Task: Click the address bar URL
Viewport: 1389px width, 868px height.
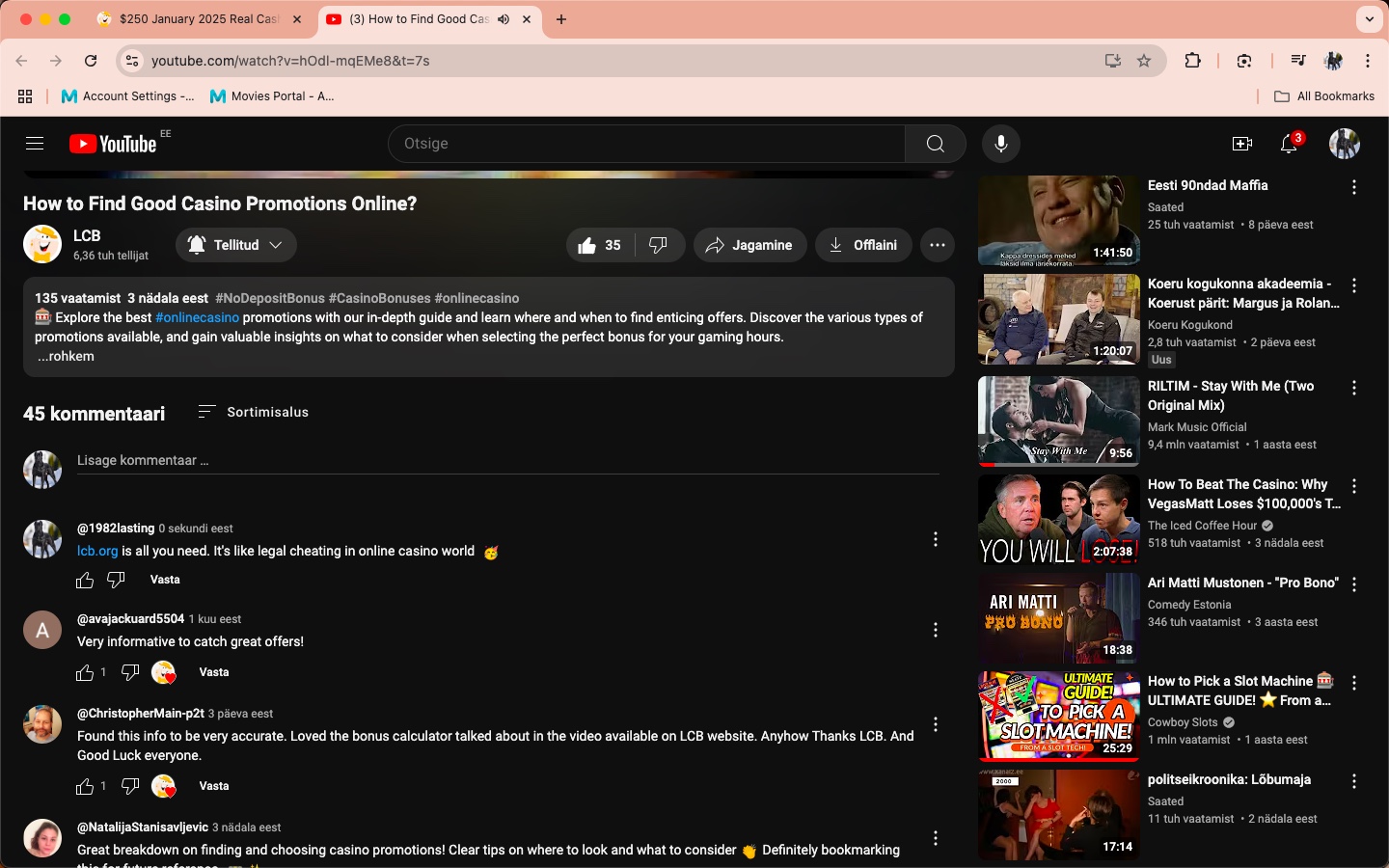Action: click(x=290, y=61)
